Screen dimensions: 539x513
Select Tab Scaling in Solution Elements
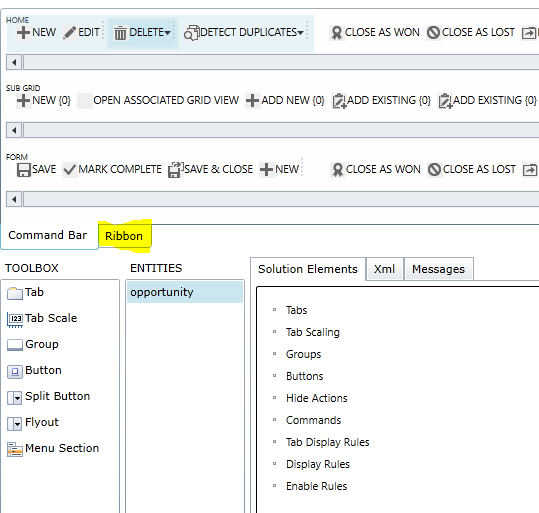pos(313,332)
